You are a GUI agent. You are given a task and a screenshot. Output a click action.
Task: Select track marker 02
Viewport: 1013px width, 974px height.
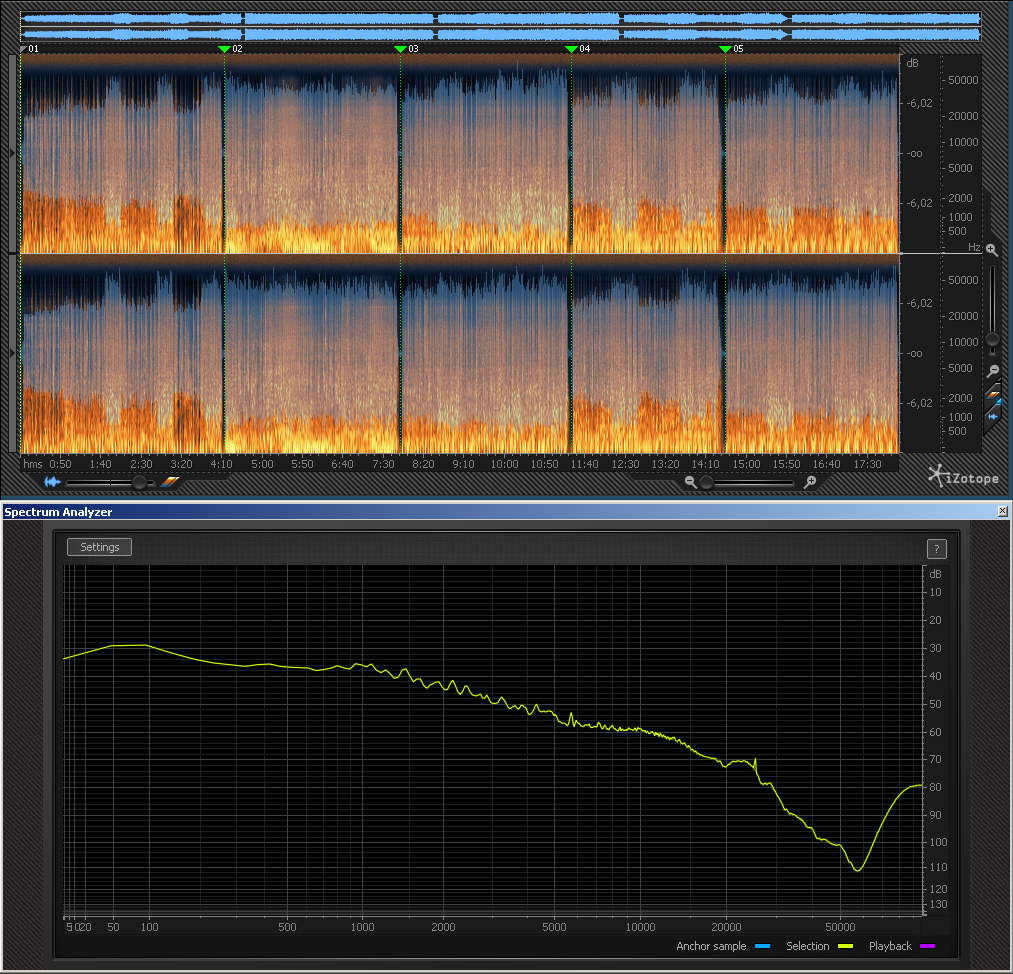tap(224, 48)
